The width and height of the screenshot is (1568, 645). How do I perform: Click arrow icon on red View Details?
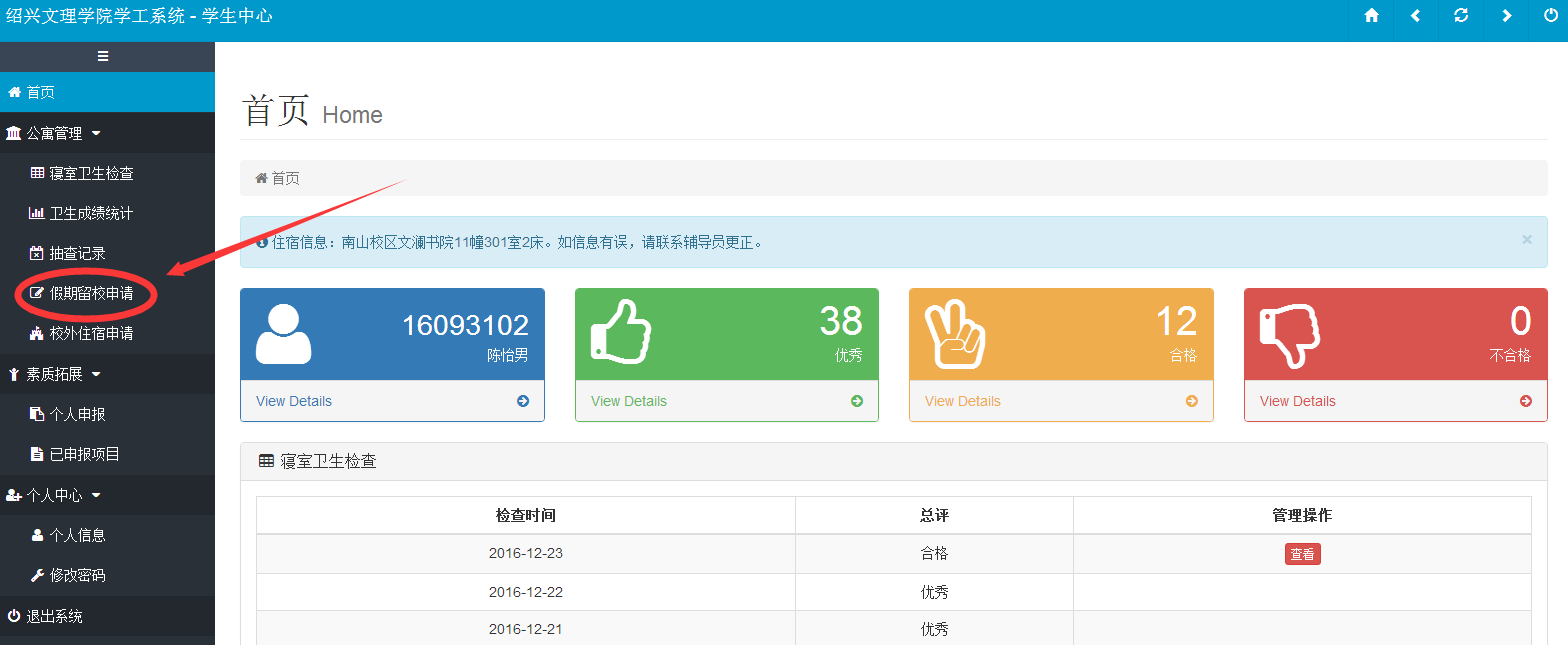coord(1526,401)
